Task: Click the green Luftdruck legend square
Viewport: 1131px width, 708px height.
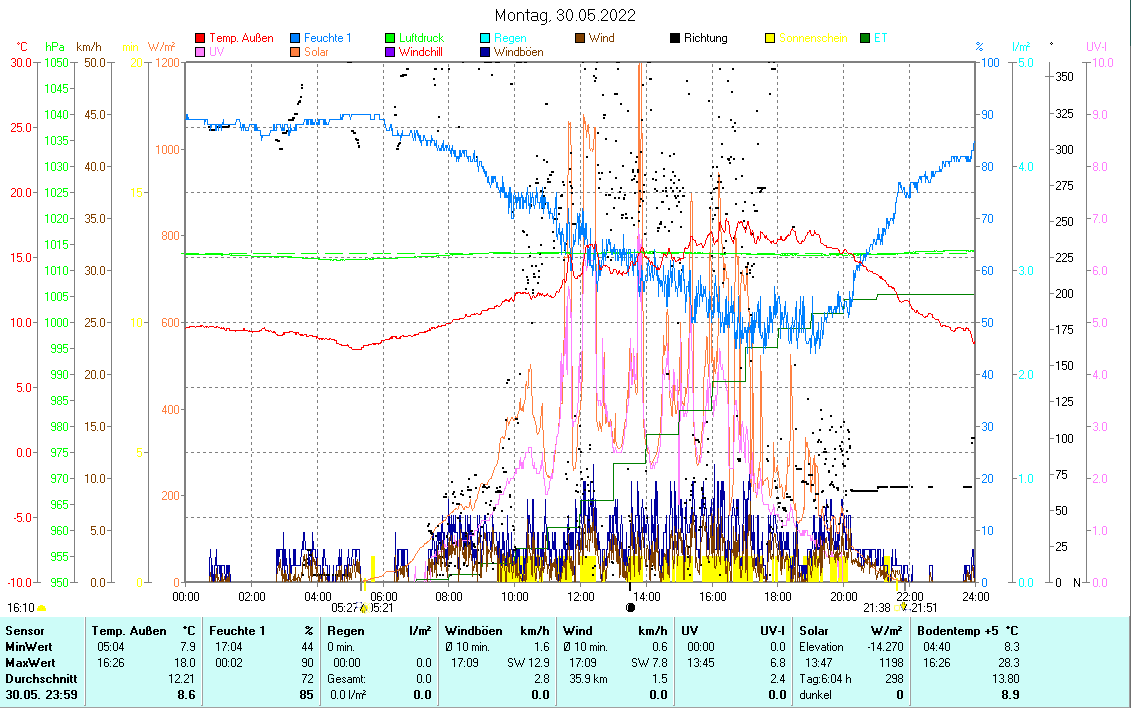Action: (390, 38)
